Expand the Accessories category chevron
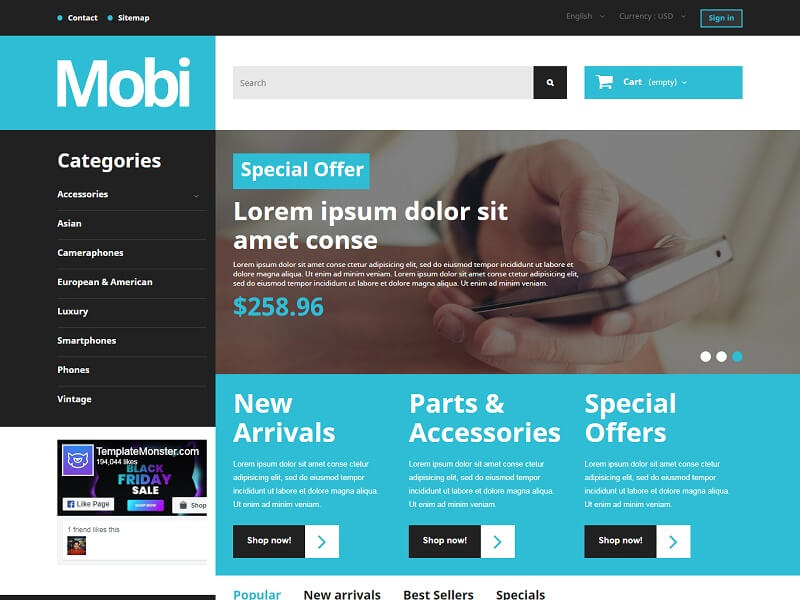The image size is (800, 600). point(196,195)
